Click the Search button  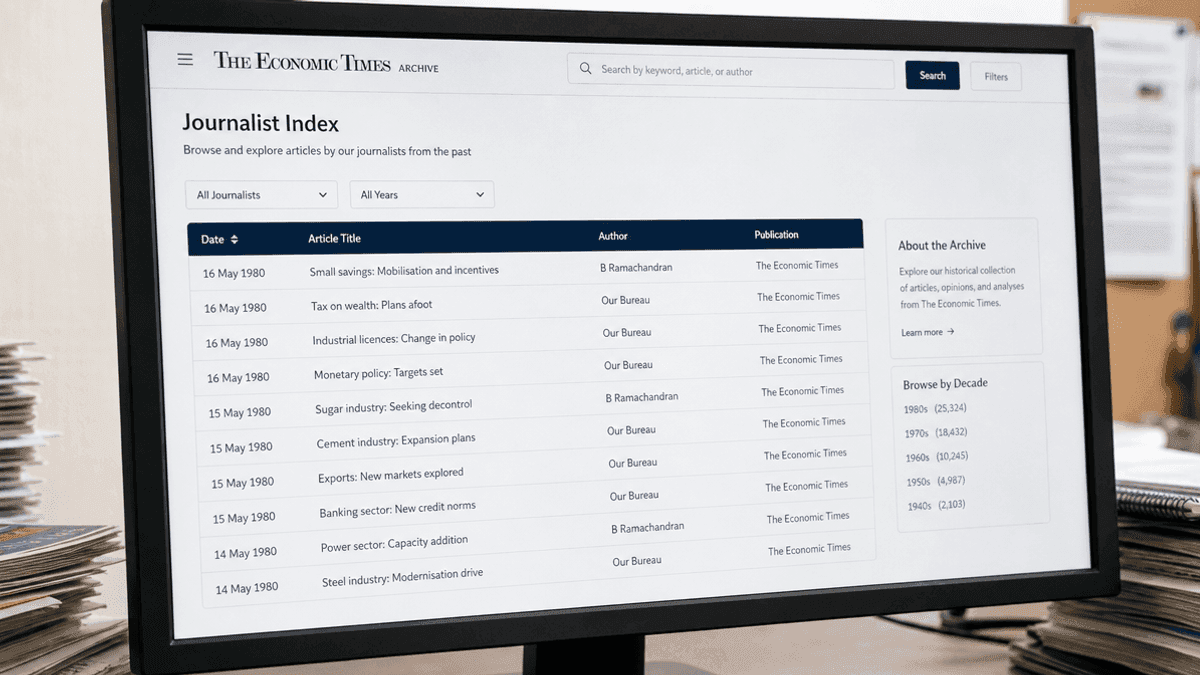[933, 76]
